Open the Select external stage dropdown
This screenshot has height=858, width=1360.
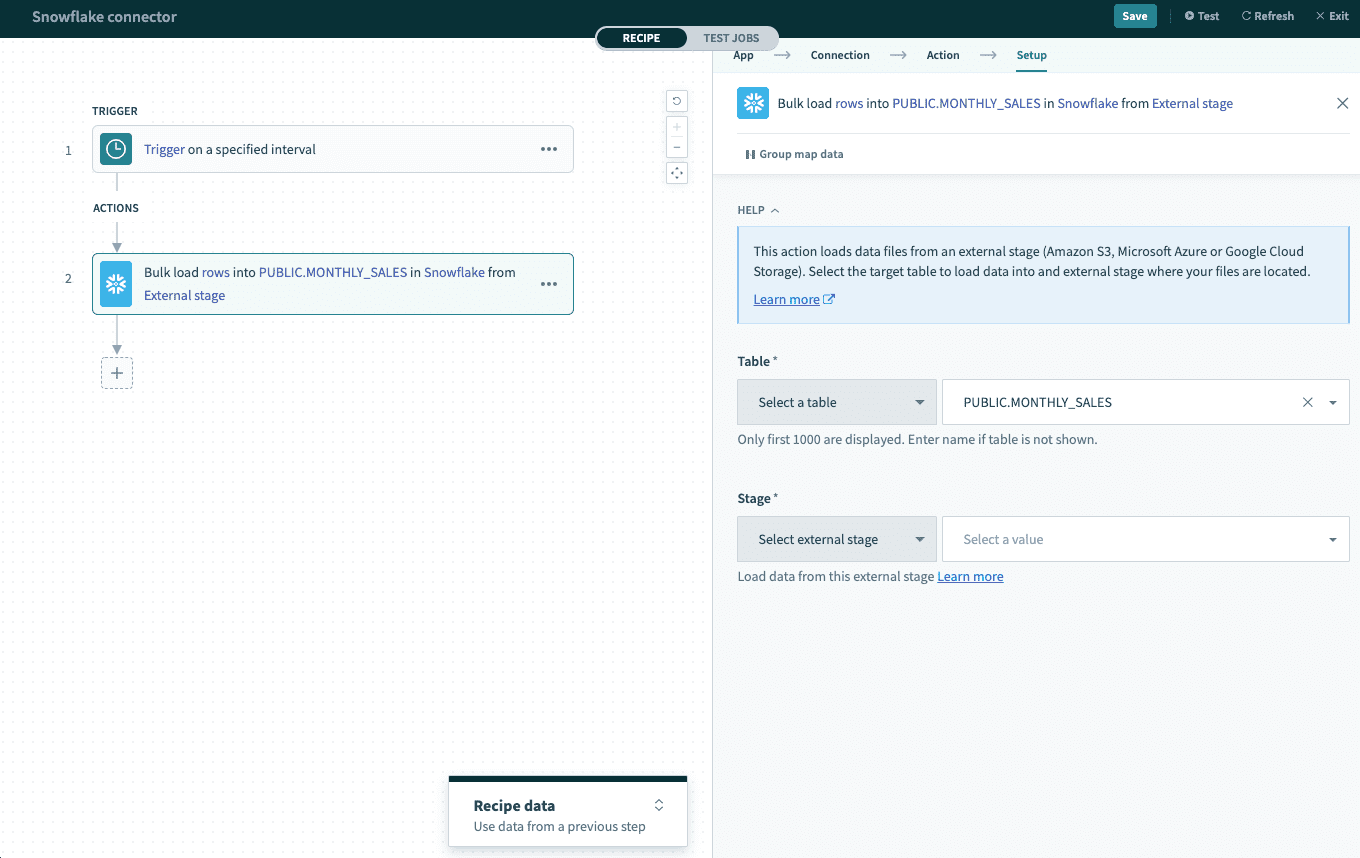[836, 538]
